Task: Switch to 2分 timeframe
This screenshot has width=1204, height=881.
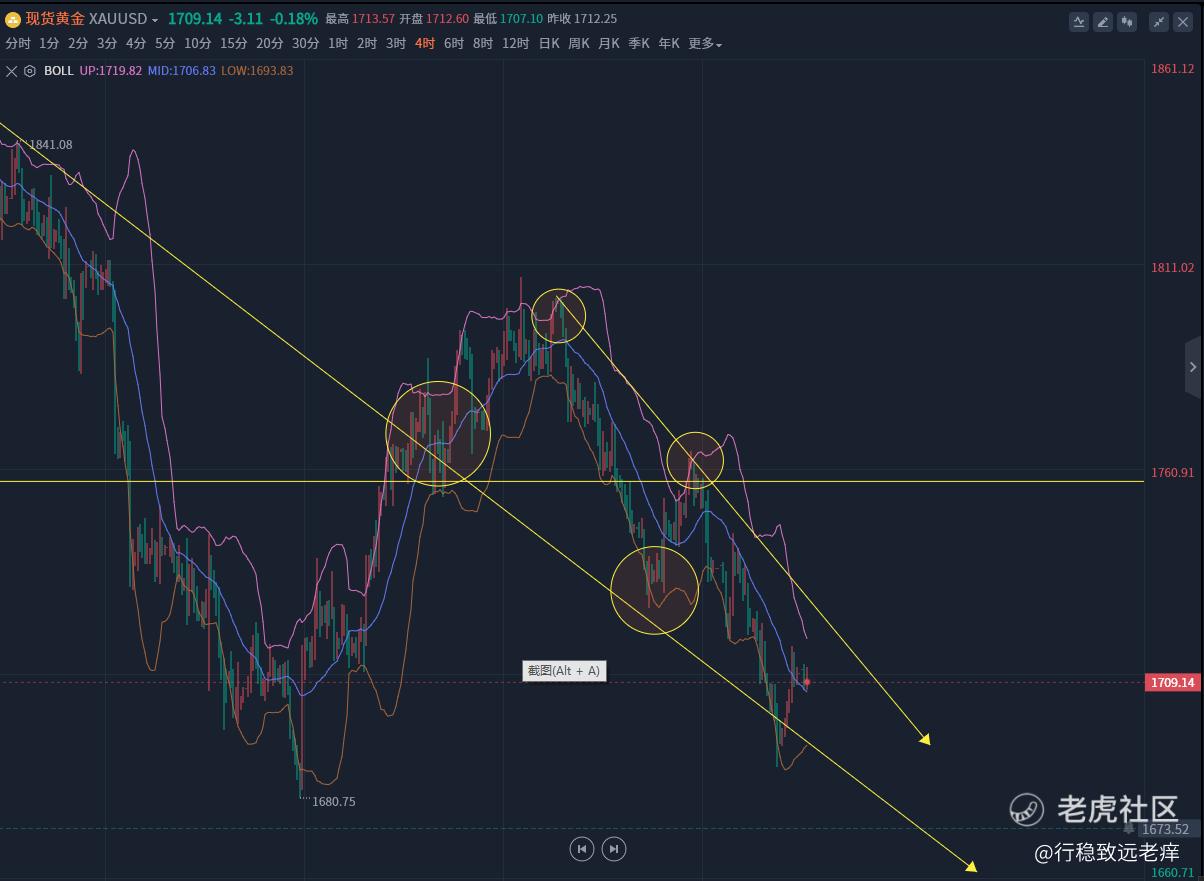Action: [78, 44]
